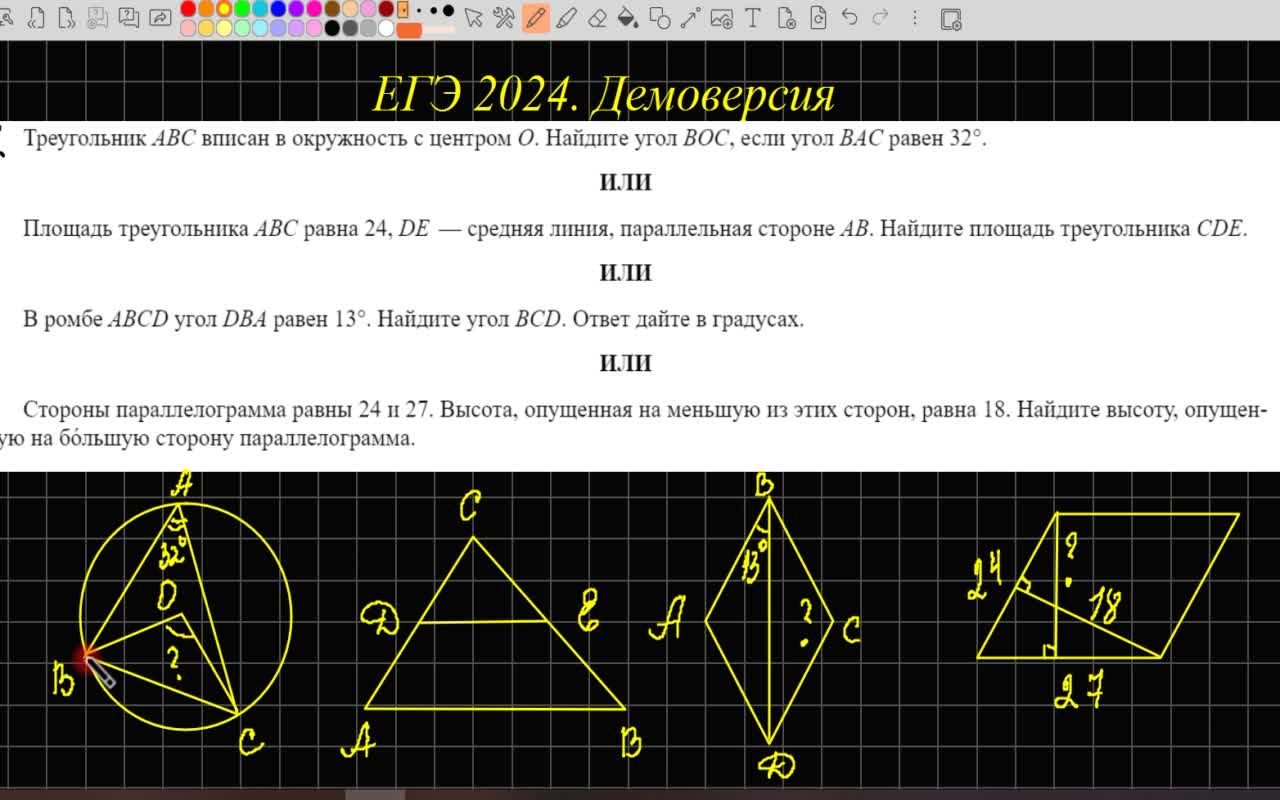Pick the dark gray color swatch
The width and height of the screenshot is (1280, 800).
(350, 28)
